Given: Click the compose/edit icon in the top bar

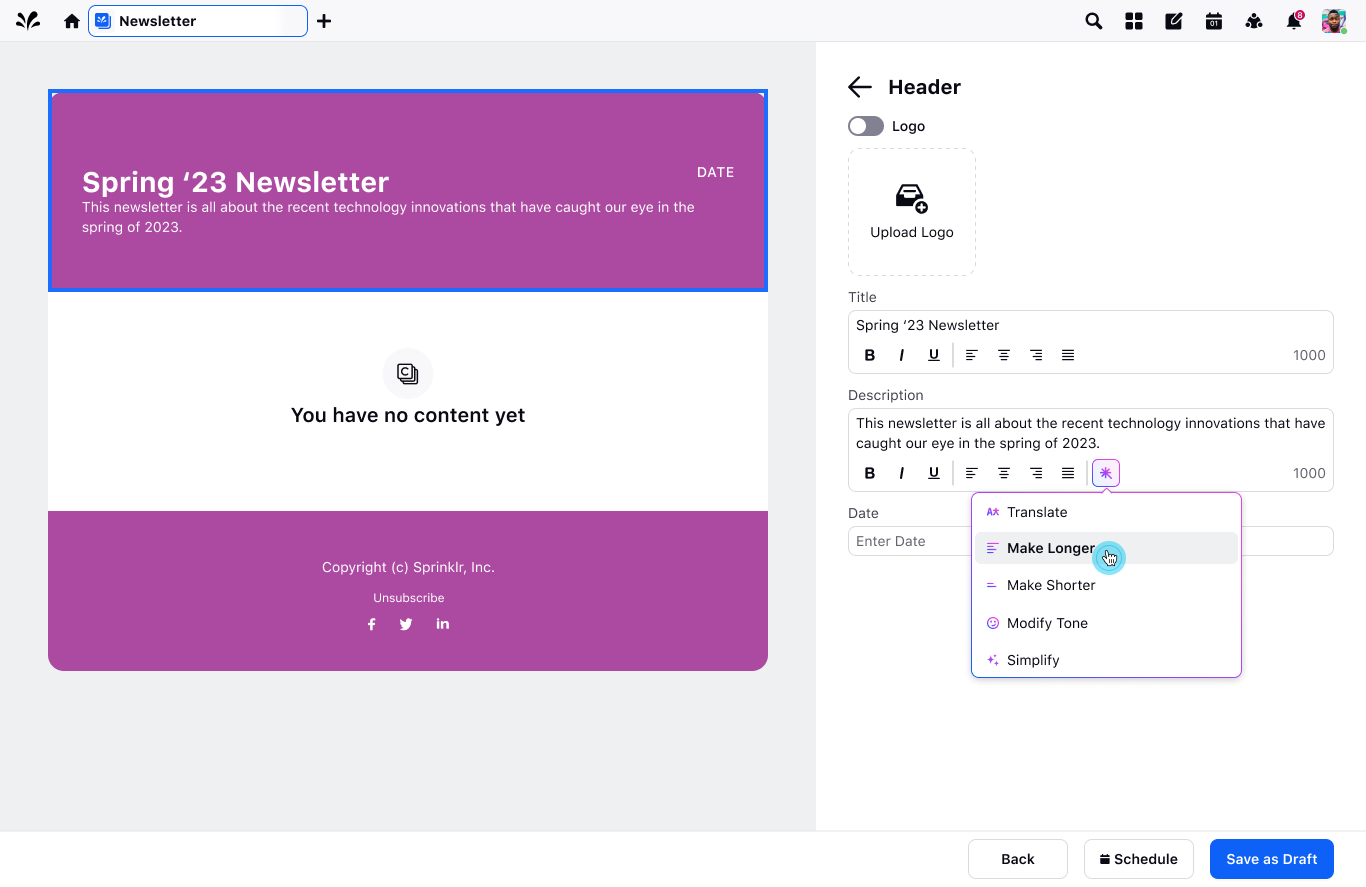Looking at the screenshot, I should [x=1173, y=20].
